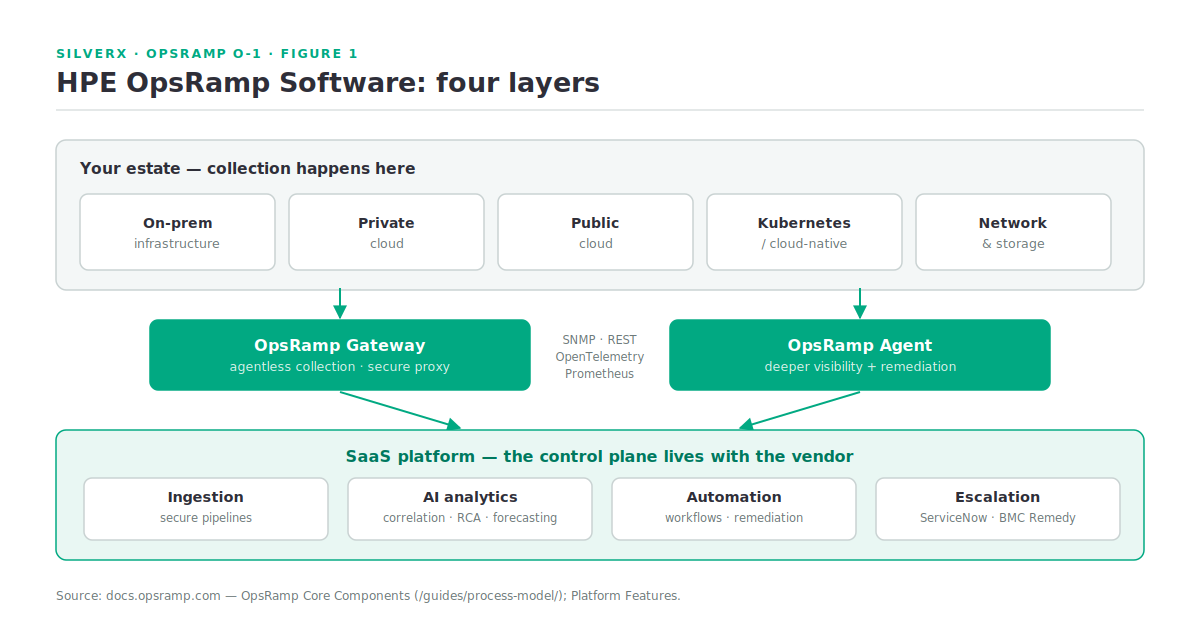Select the Private cloud card
The width and height of the screenshot is (1200, 630).
[x=386, y=232]
